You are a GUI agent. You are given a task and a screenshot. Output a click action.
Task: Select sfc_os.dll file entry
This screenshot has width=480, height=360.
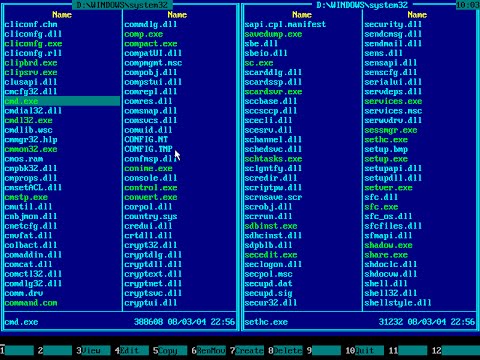coord(389,216)
